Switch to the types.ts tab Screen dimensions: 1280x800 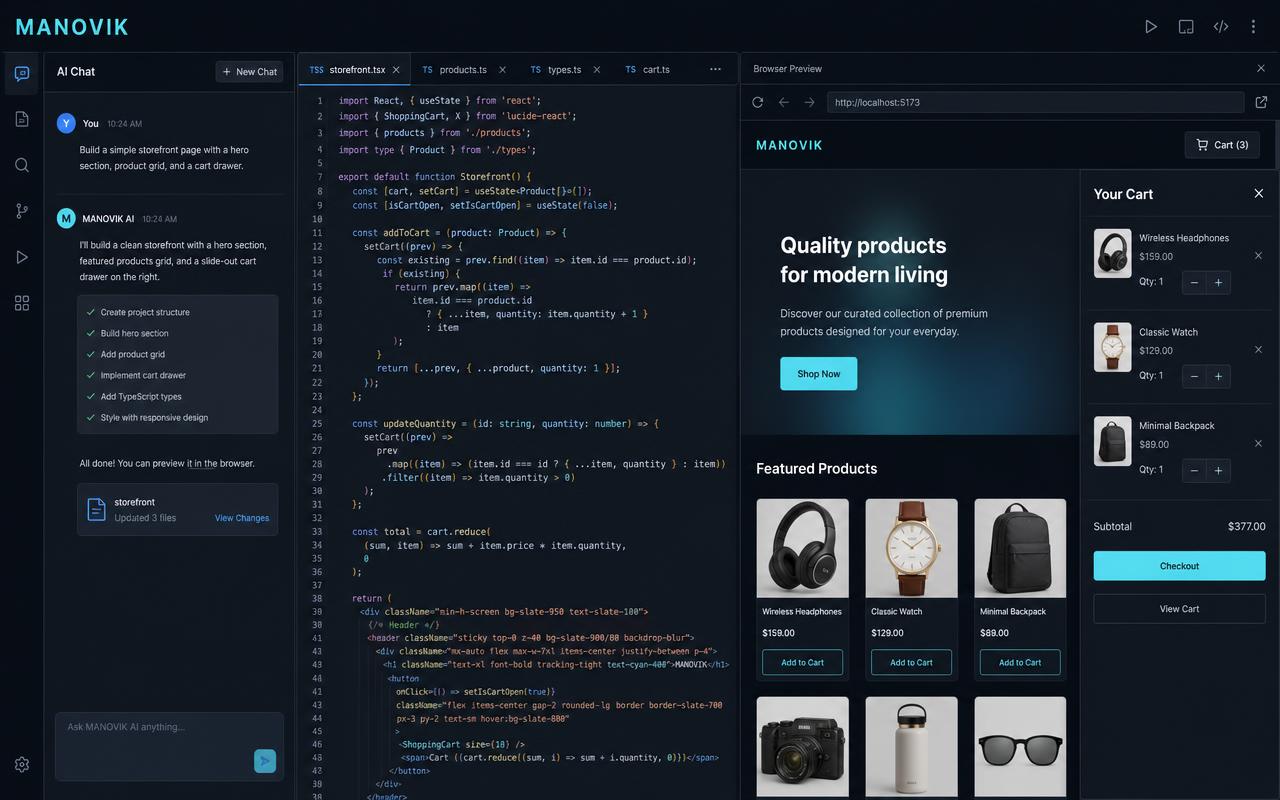566,70
